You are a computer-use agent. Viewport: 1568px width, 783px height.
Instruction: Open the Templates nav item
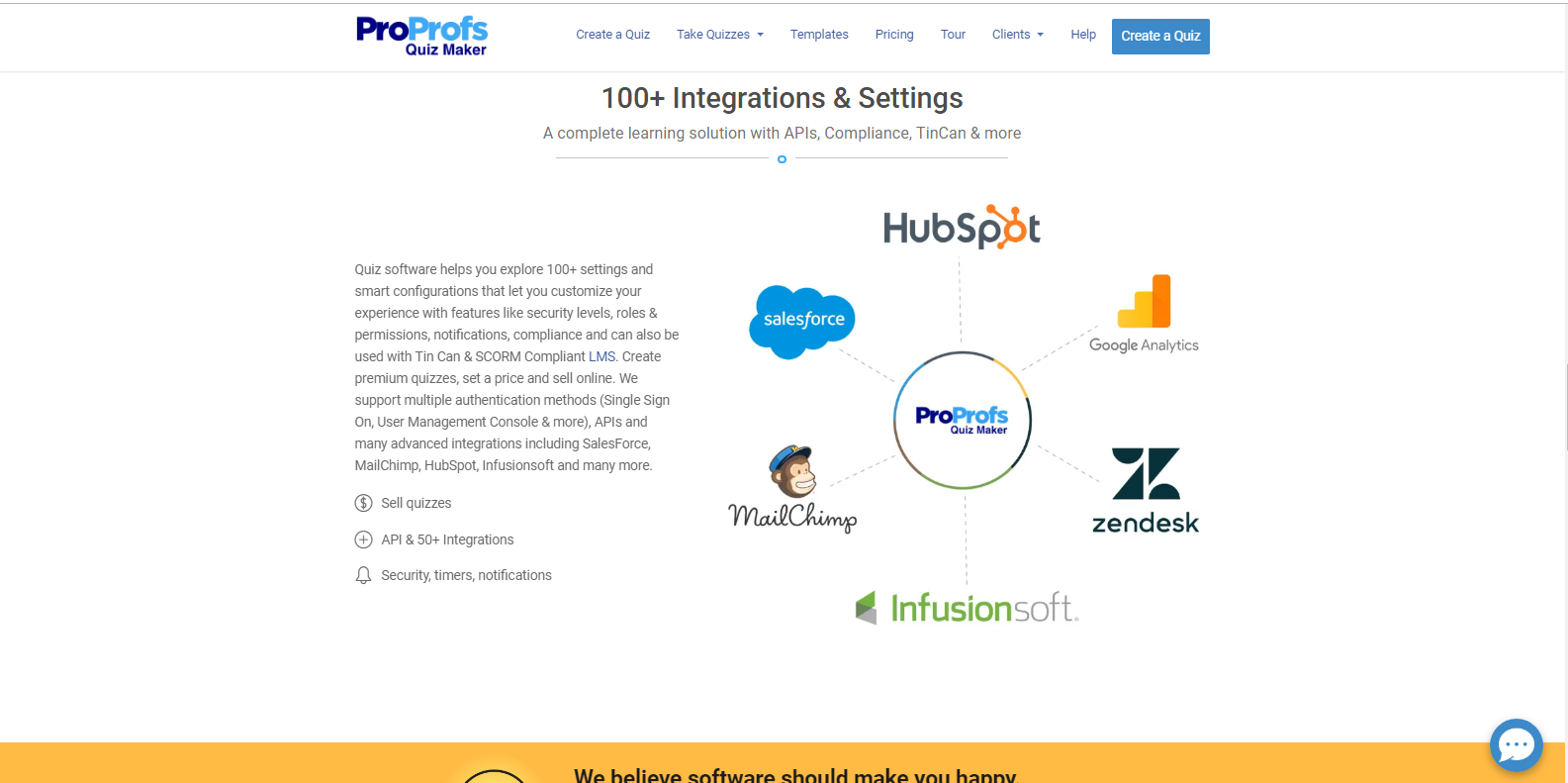tap(819, 35)
